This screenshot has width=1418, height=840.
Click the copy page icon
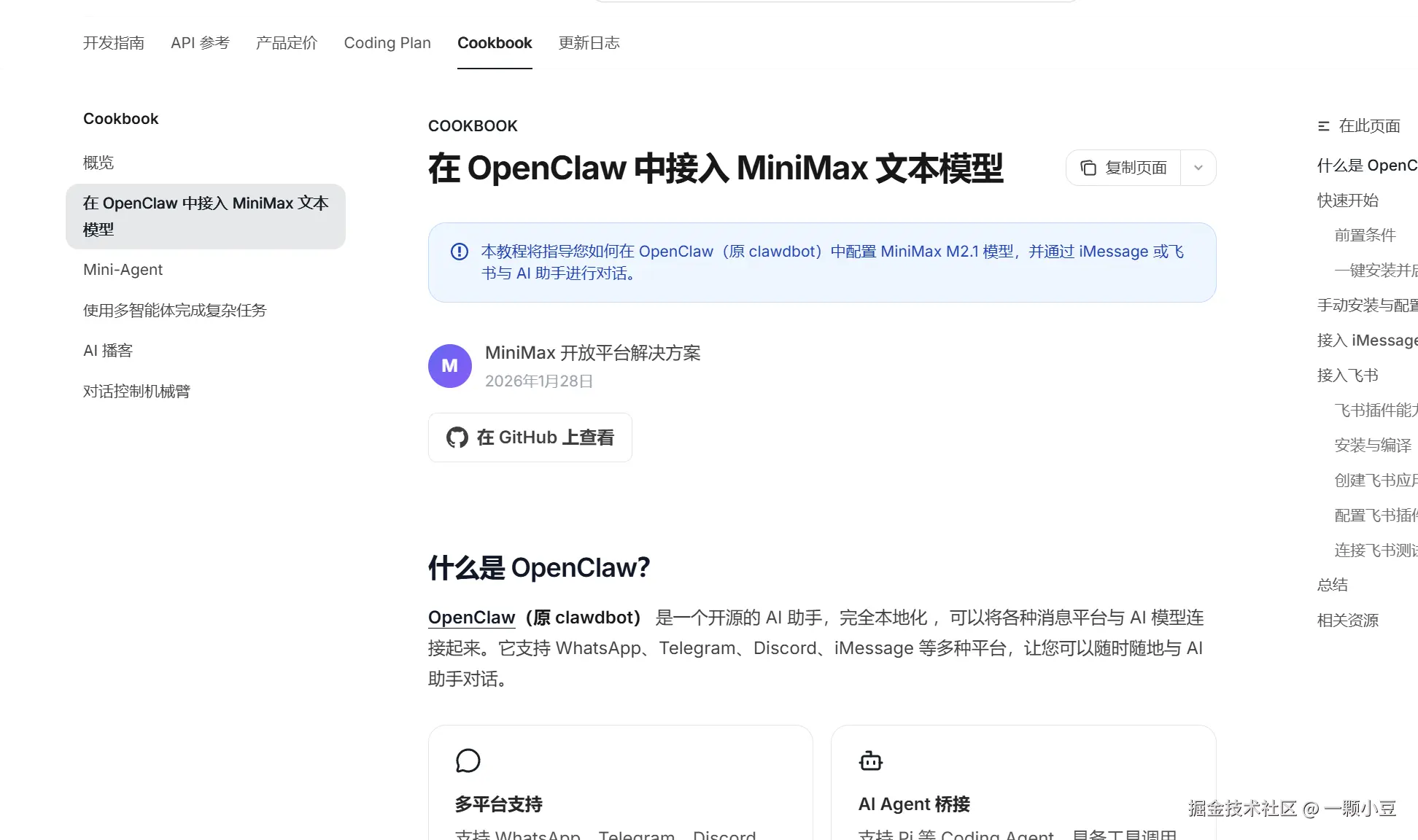coord(1088,168)
